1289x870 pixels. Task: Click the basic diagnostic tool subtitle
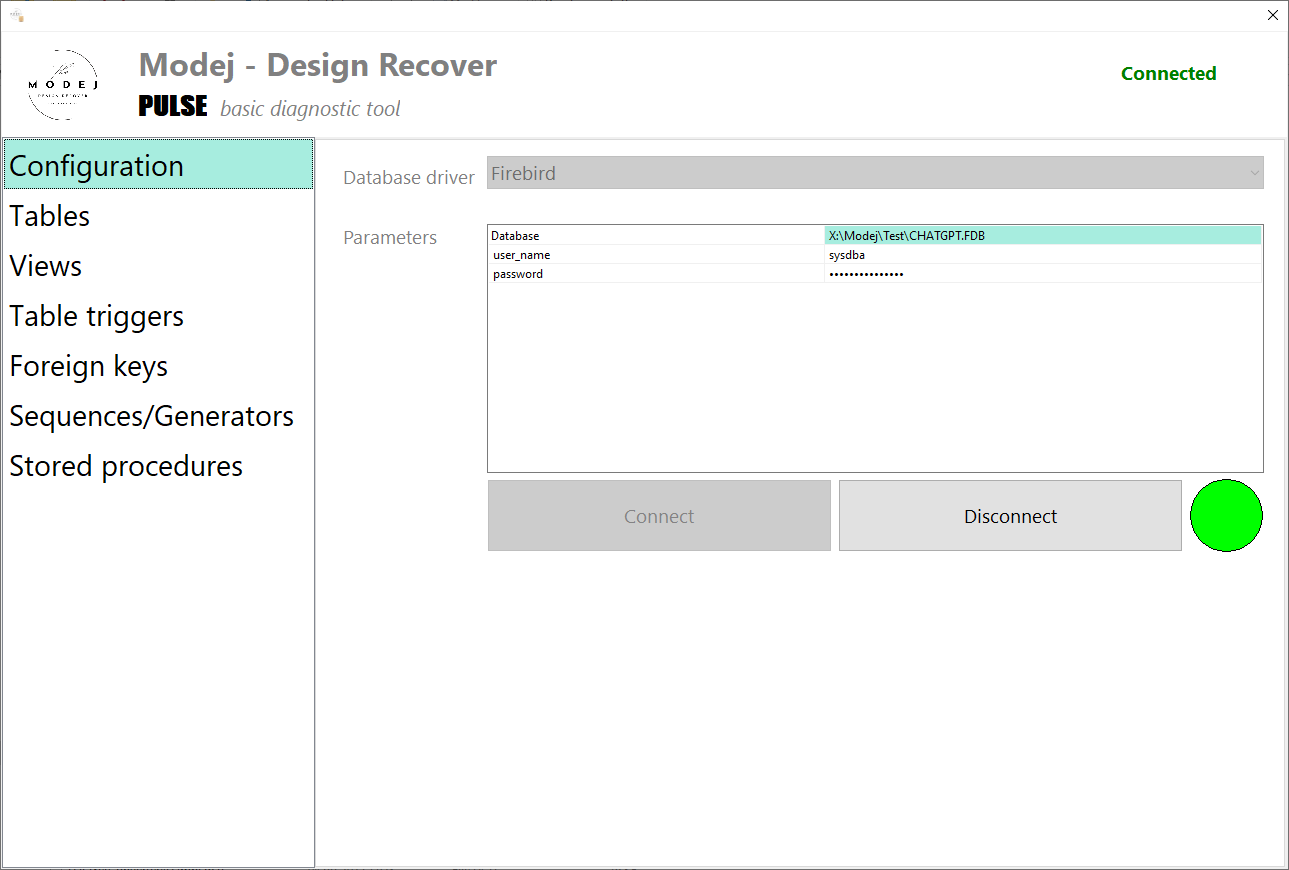[310, 108]
